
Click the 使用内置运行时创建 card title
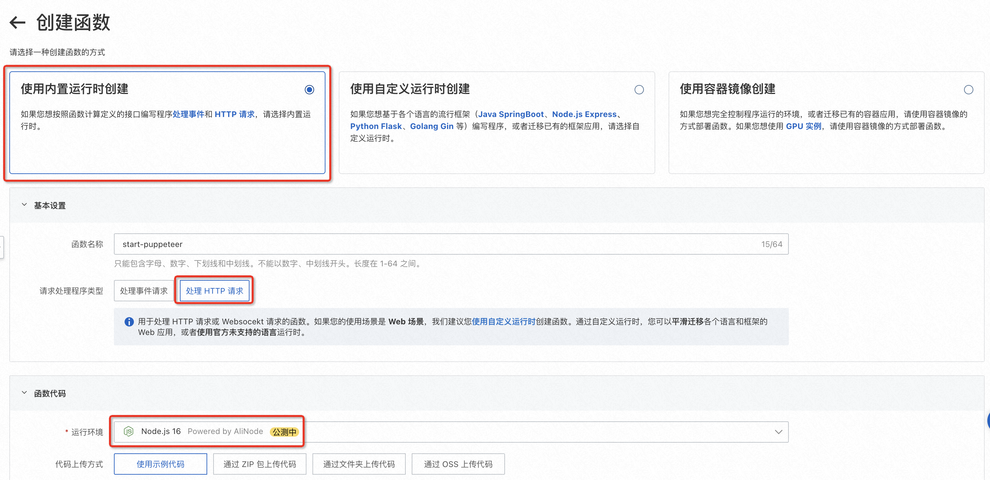[75, 89]
